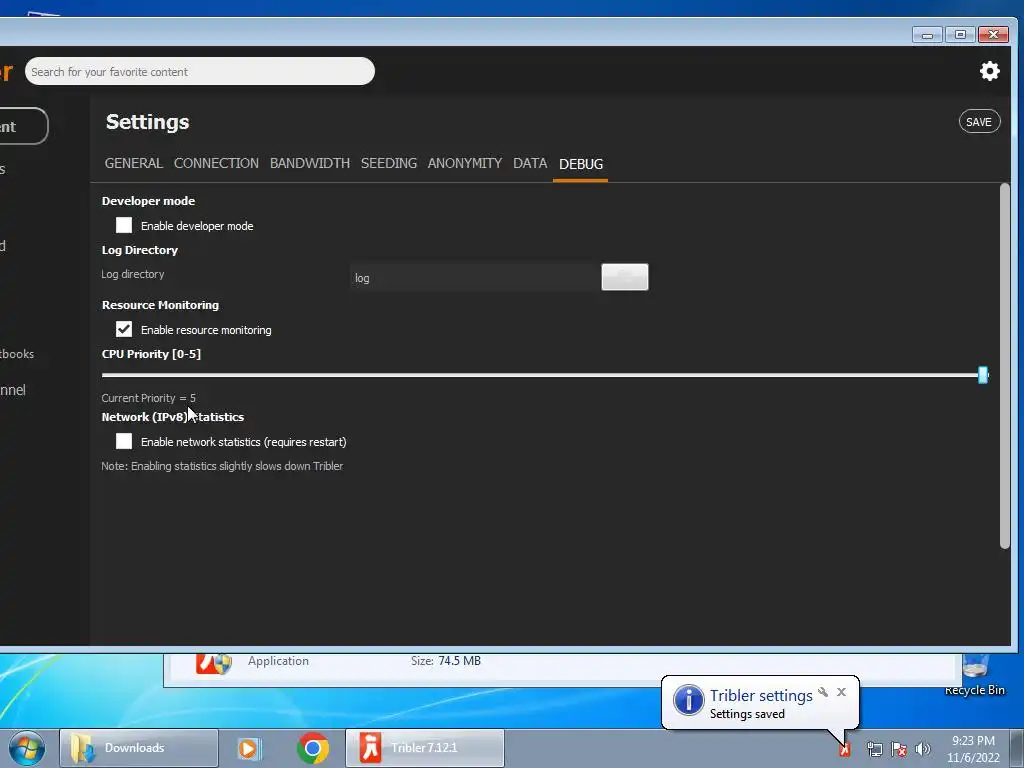Click the volume speaker tray icon

tap(923, 749)
